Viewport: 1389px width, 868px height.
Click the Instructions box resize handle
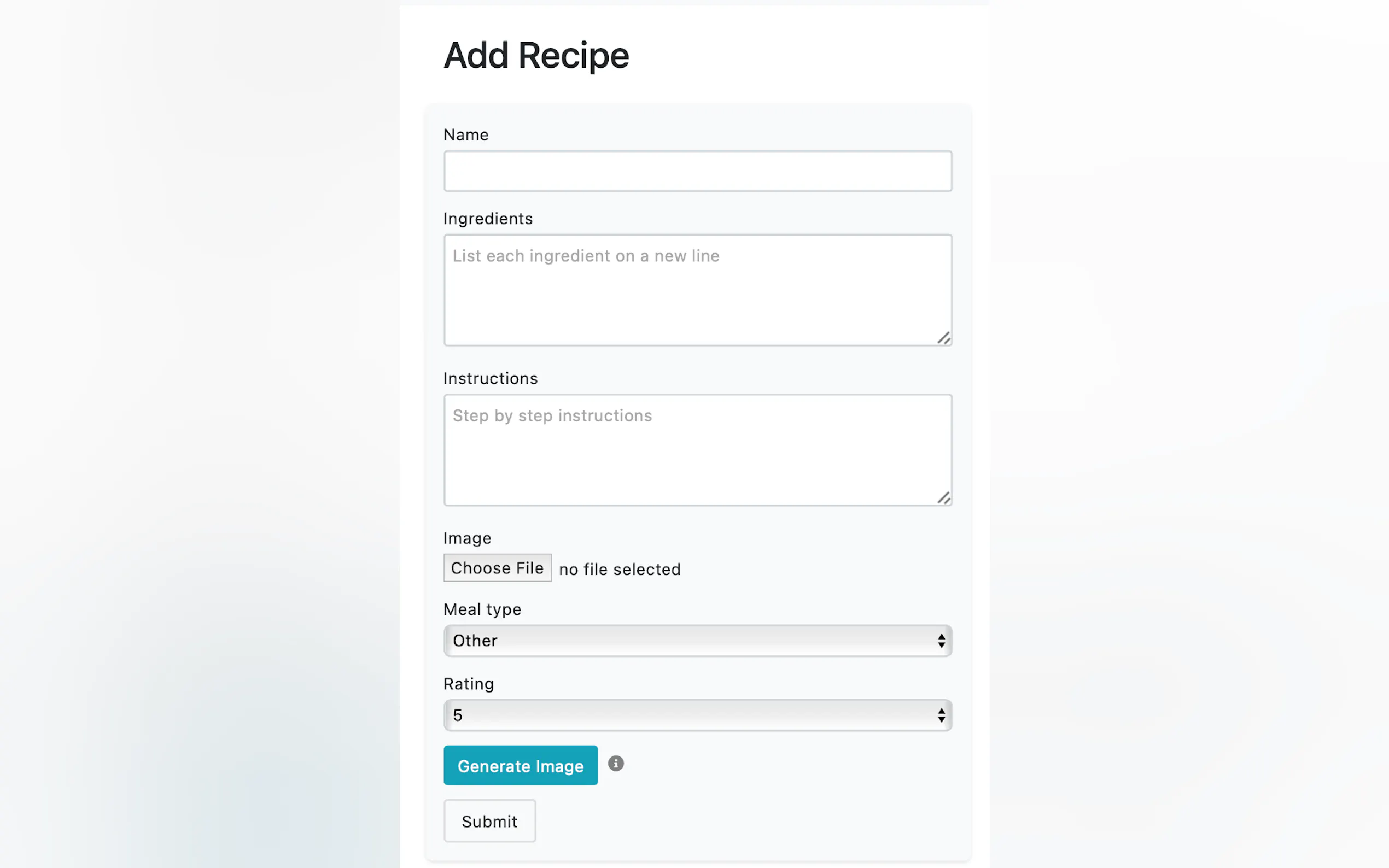pyautogui.click(x=943, y=498)
